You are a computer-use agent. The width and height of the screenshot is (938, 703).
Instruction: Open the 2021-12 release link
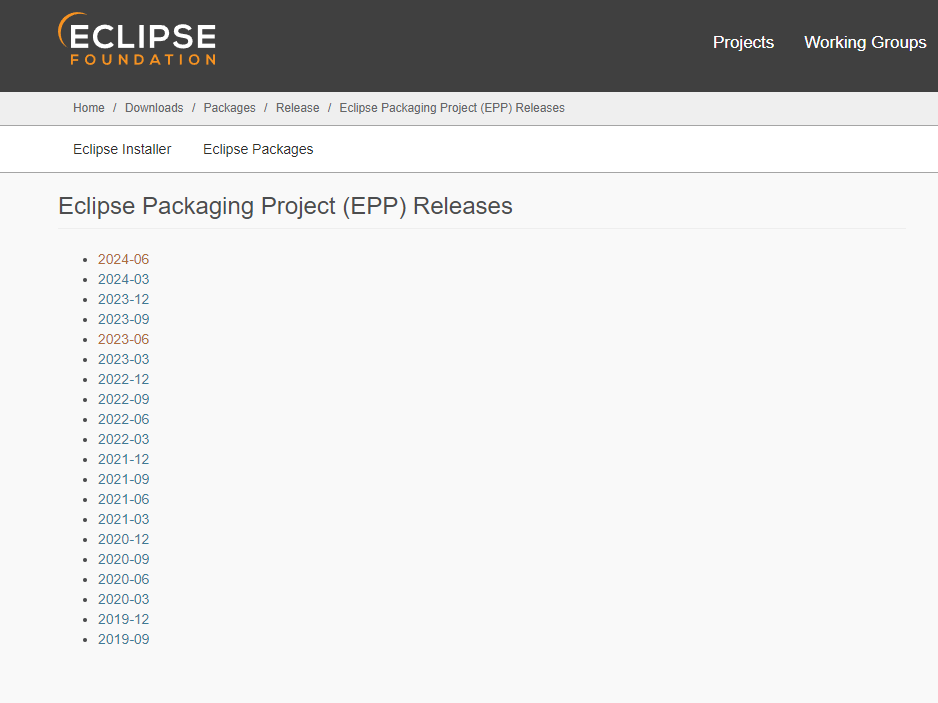[123, 459]
